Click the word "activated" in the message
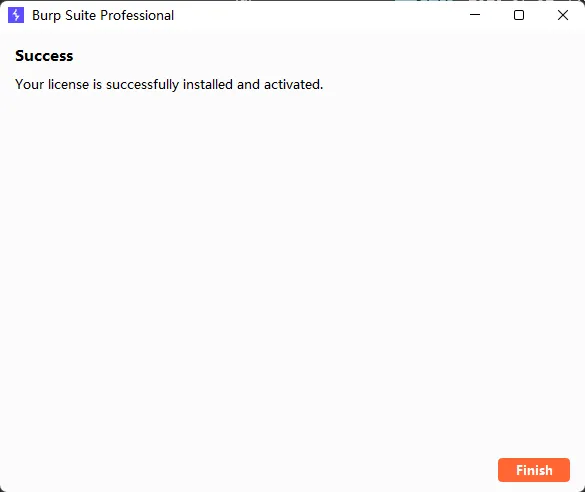585x492 pixels. tap(292, 84)
